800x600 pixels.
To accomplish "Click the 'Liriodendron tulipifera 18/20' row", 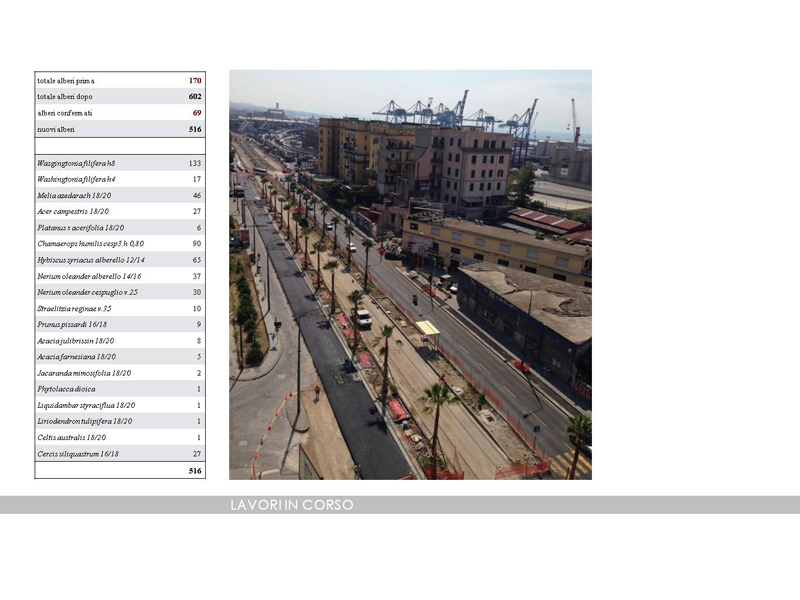I will [x=120, y=421].
